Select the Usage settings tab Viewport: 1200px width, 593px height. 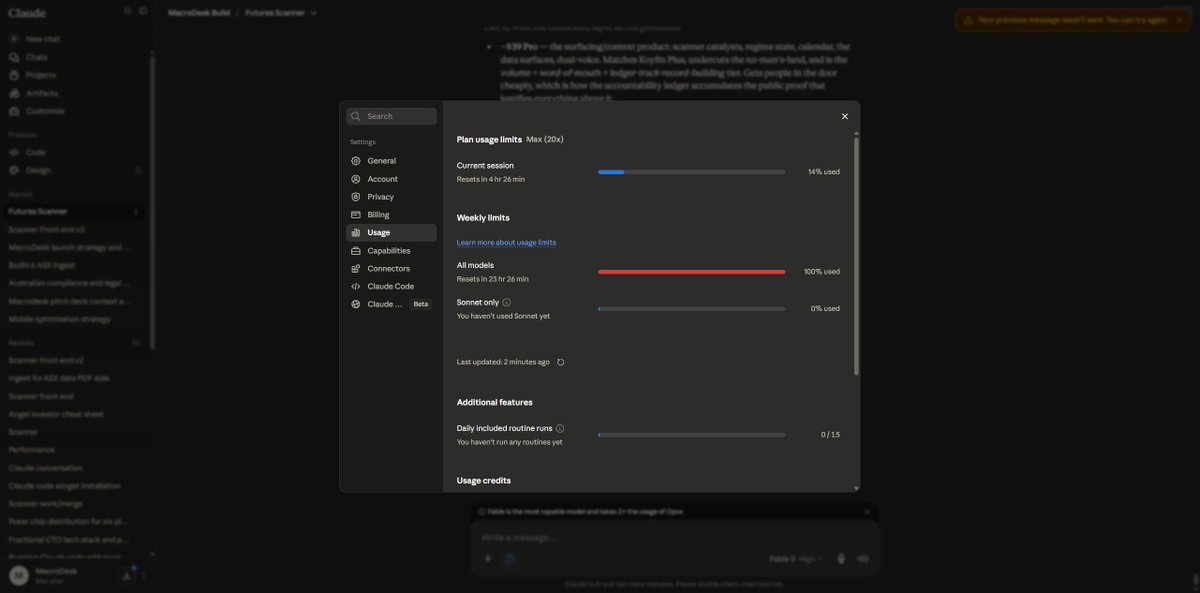(391, 233)
